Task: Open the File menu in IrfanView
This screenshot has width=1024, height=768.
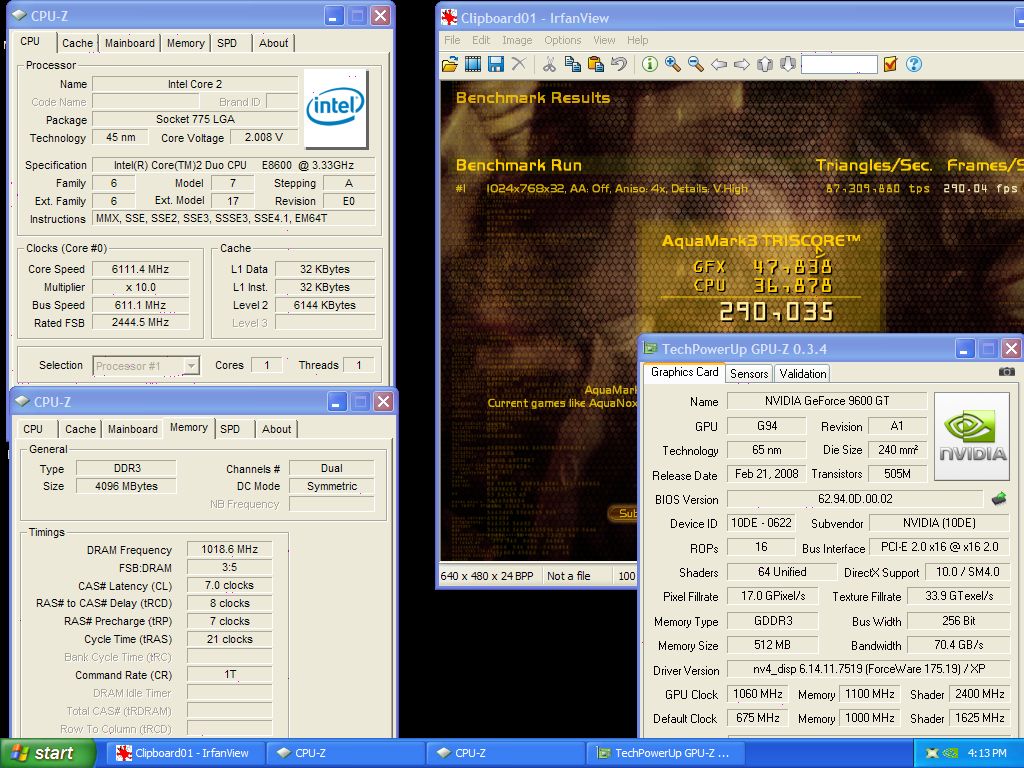Action: tap(452, 40)
